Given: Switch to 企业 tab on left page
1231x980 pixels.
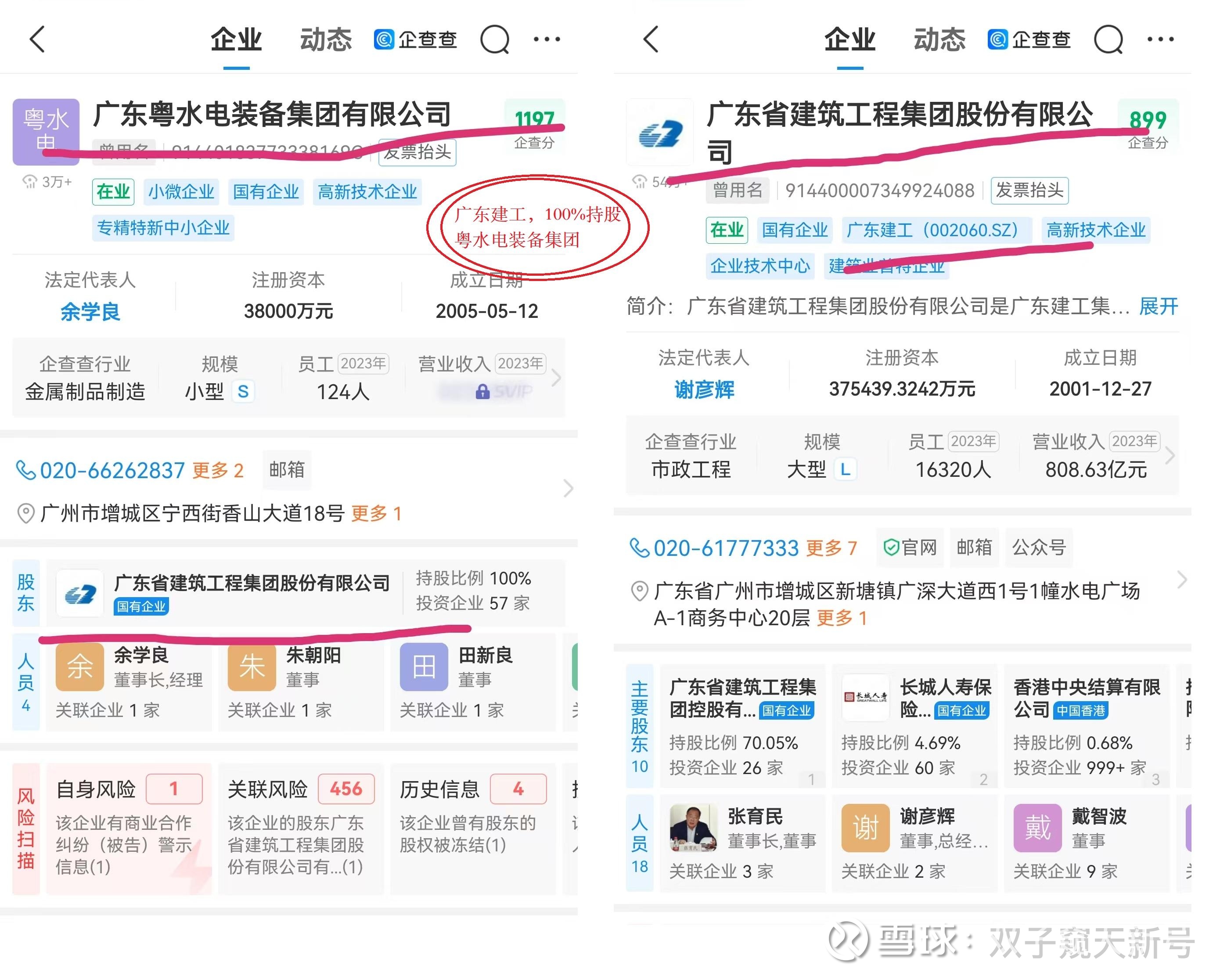Looking at the screenshot, I should pos(236,40).
